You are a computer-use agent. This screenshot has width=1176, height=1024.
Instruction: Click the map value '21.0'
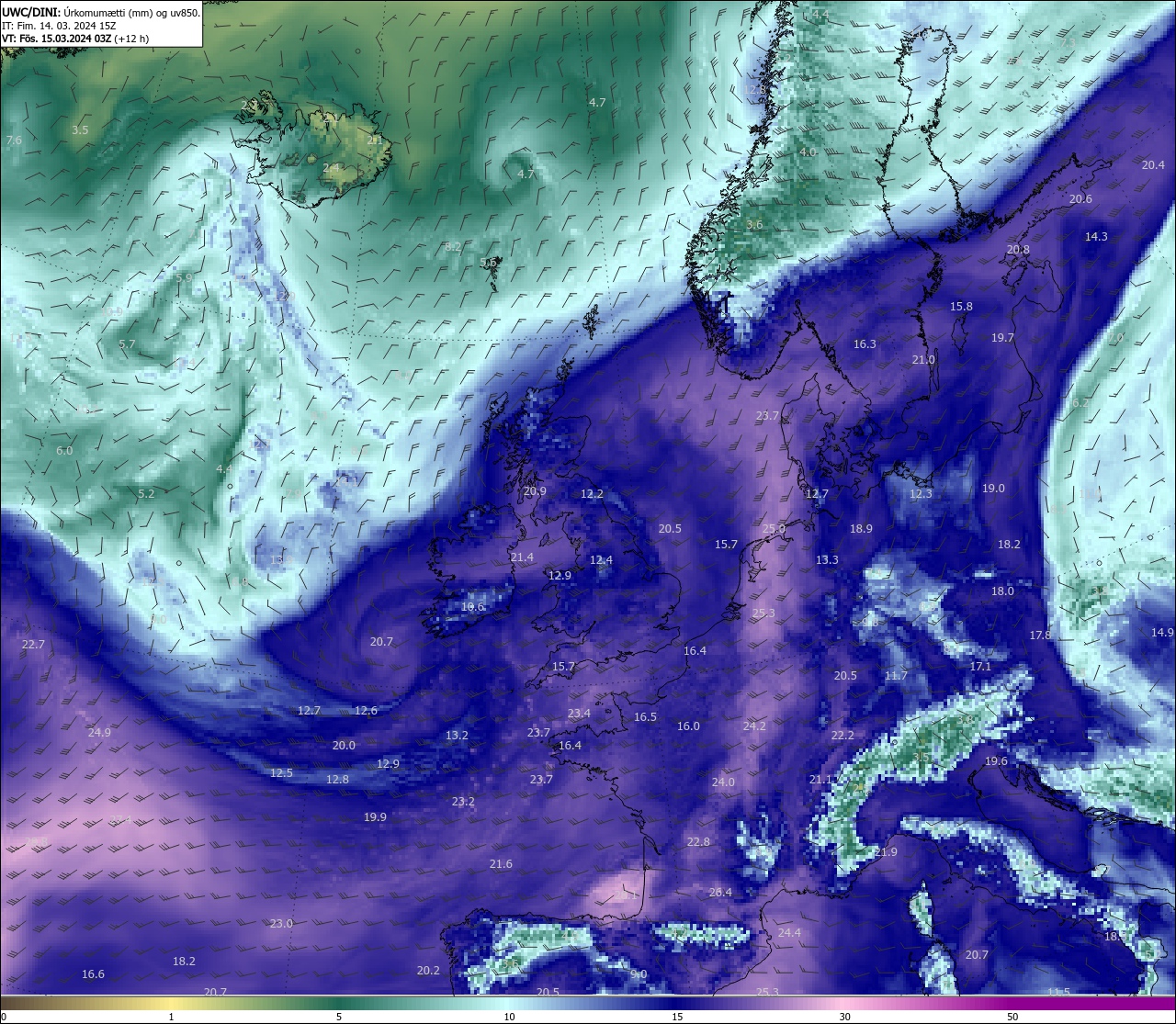point(923,360)
